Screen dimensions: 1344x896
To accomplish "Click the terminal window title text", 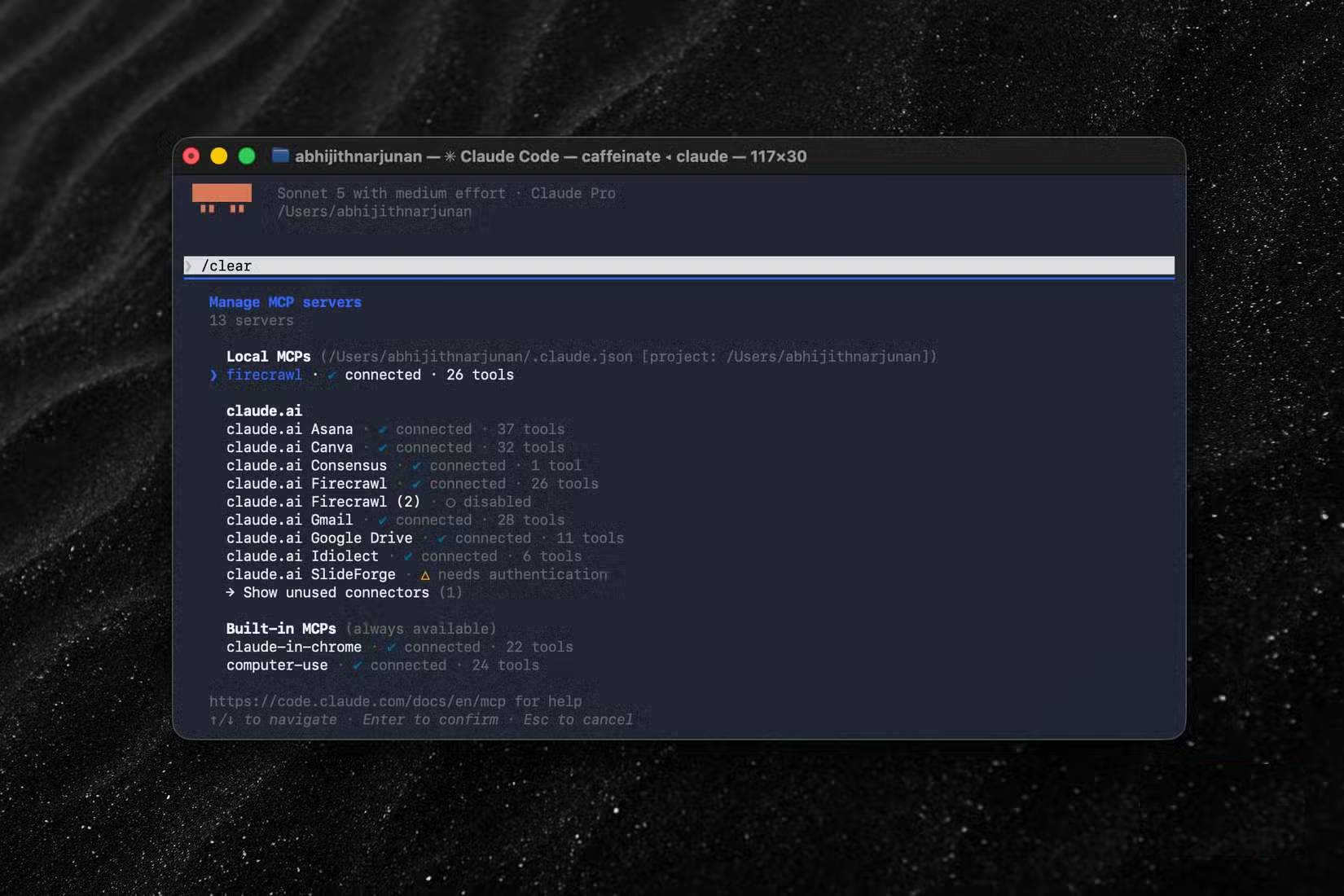I will pos(551,156).
